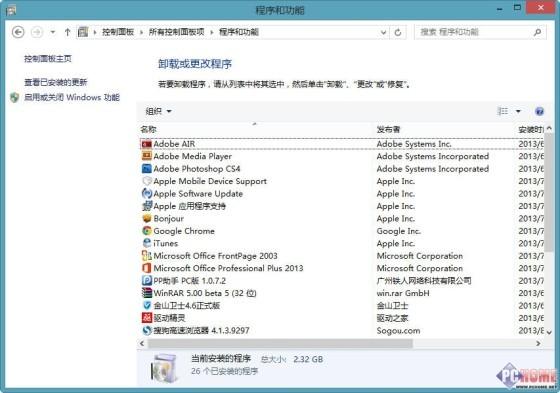Select the Microsoft Office FrontPage 2003 icon
The width and height of the screenshot is (560, 393).
coord(146,256)
